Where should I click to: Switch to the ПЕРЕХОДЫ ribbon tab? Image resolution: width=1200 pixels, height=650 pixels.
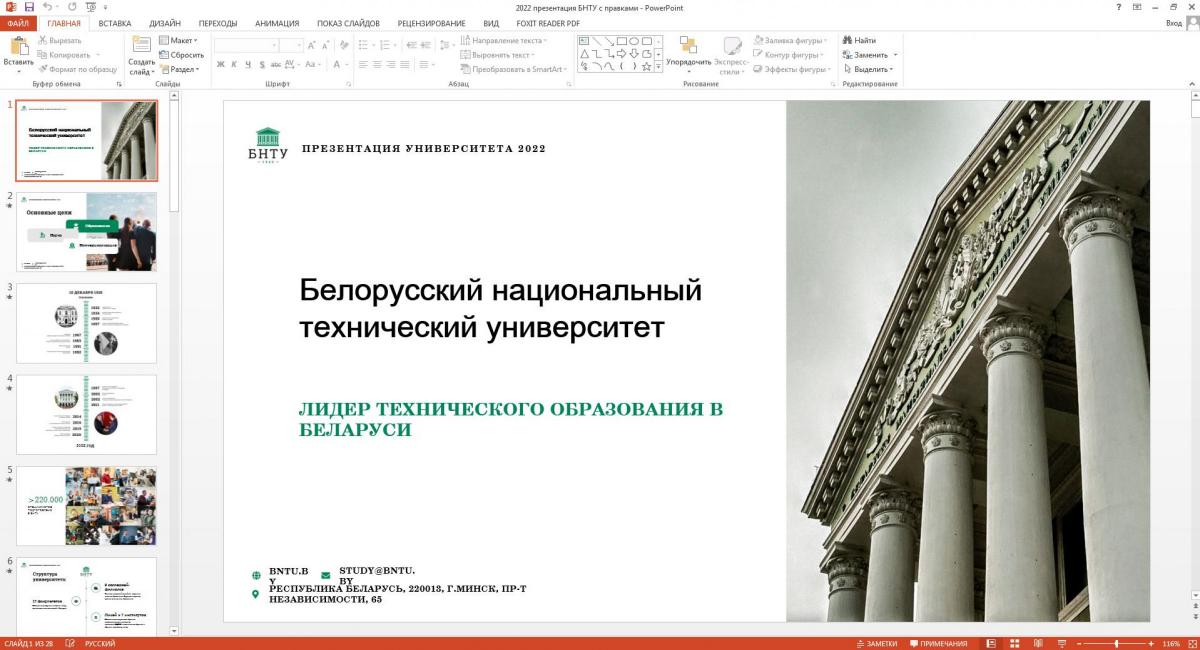click(x=218, y=22)
